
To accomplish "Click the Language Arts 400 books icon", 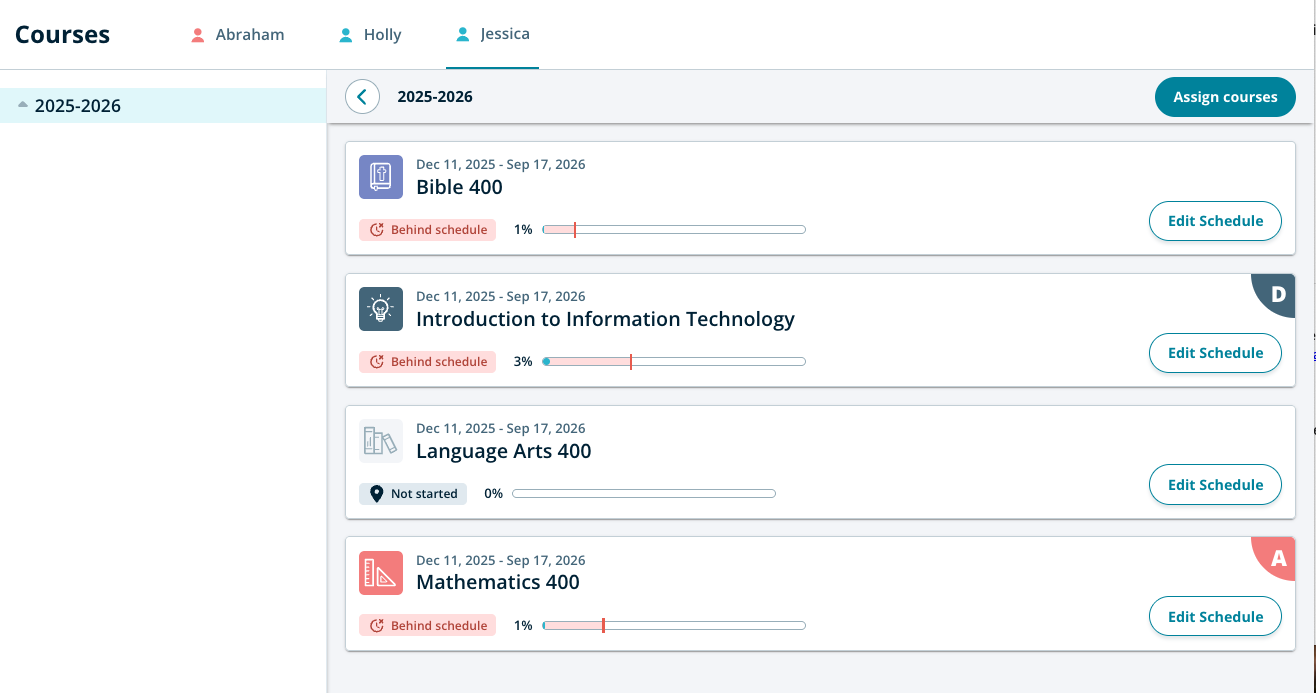I will tap(381, 441).
